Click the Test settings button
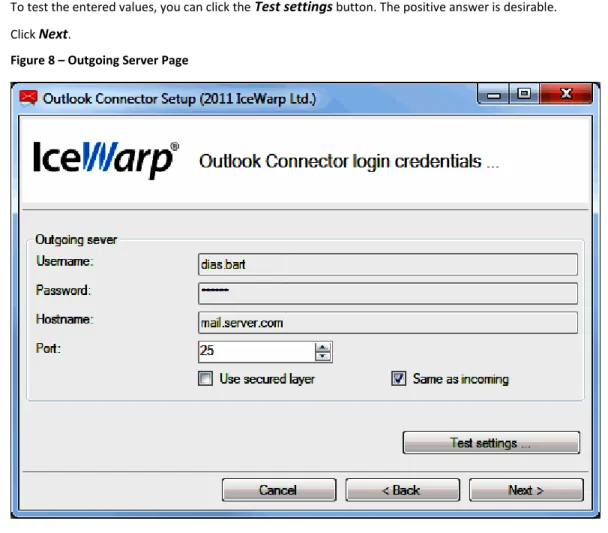This screenshot has width=608, height=533. click(x=491, y=442)
